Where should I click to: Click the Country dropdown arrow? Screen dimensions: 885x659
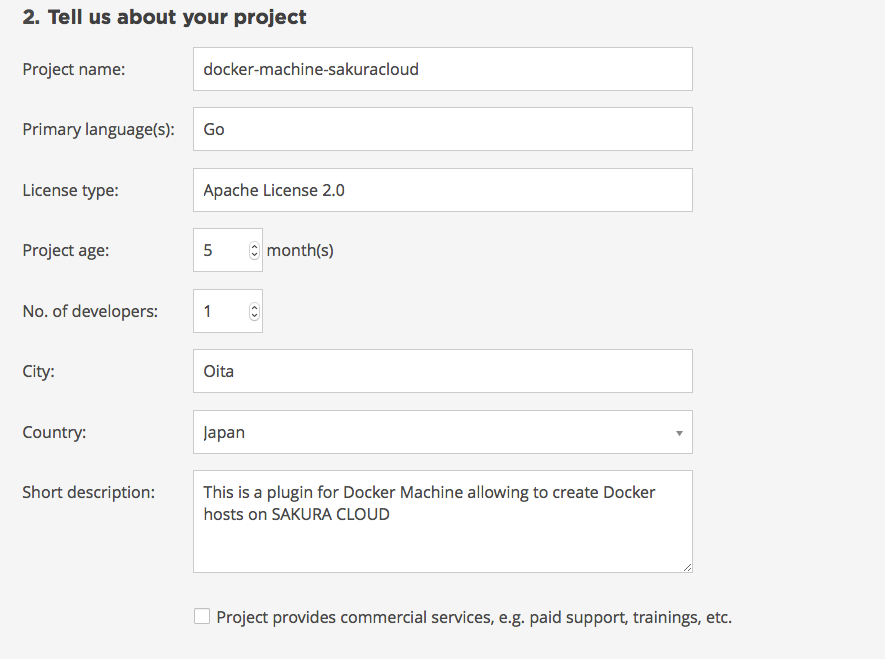click(x=679, y=433)
